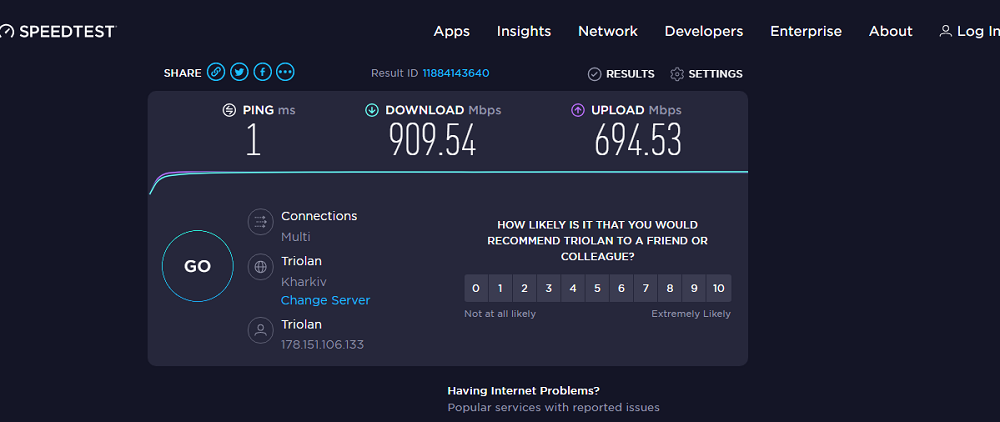Screen dimensions: 1000x422
Task: Open the Developers menu item
Action: 703,31
